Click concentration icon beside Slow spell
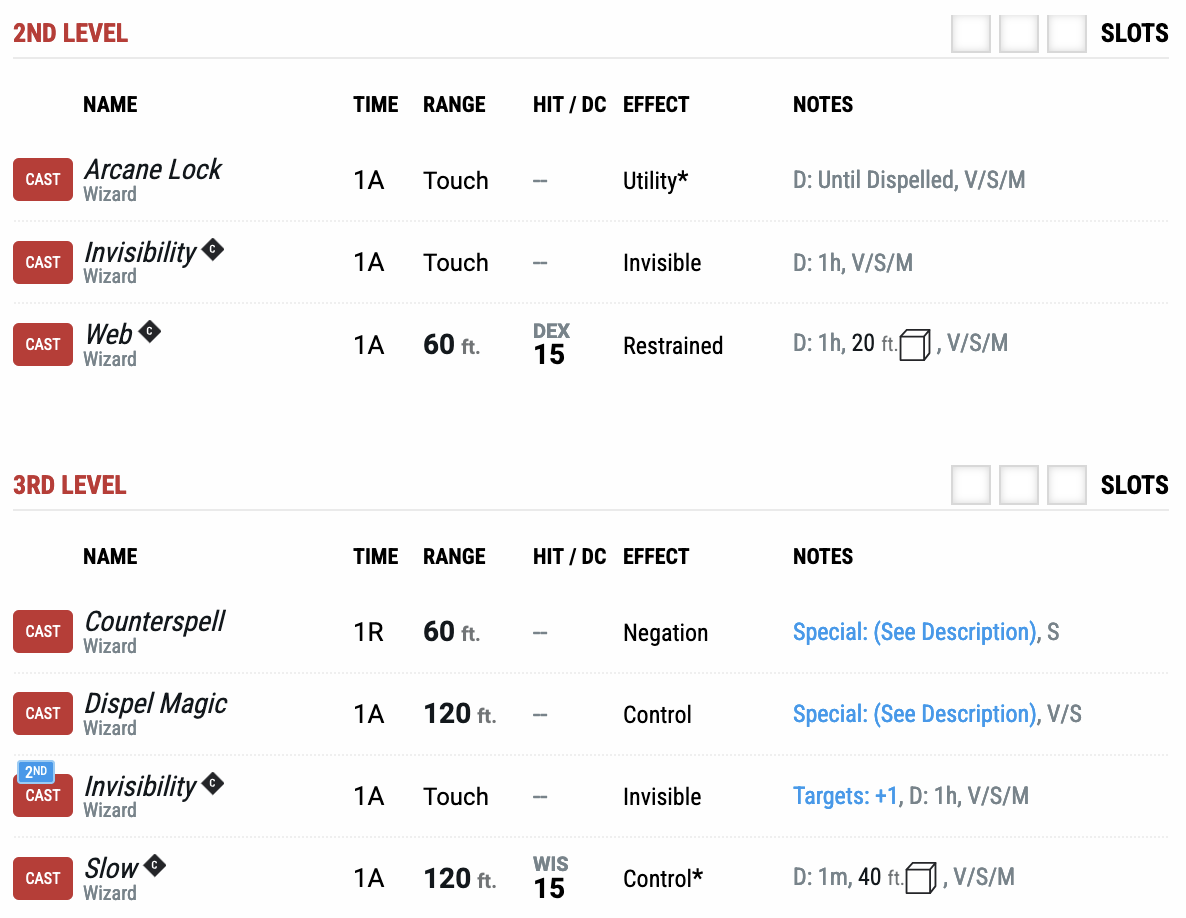Image resolution: width=1186 pixels, height=918 pixels. pos(154,865)
